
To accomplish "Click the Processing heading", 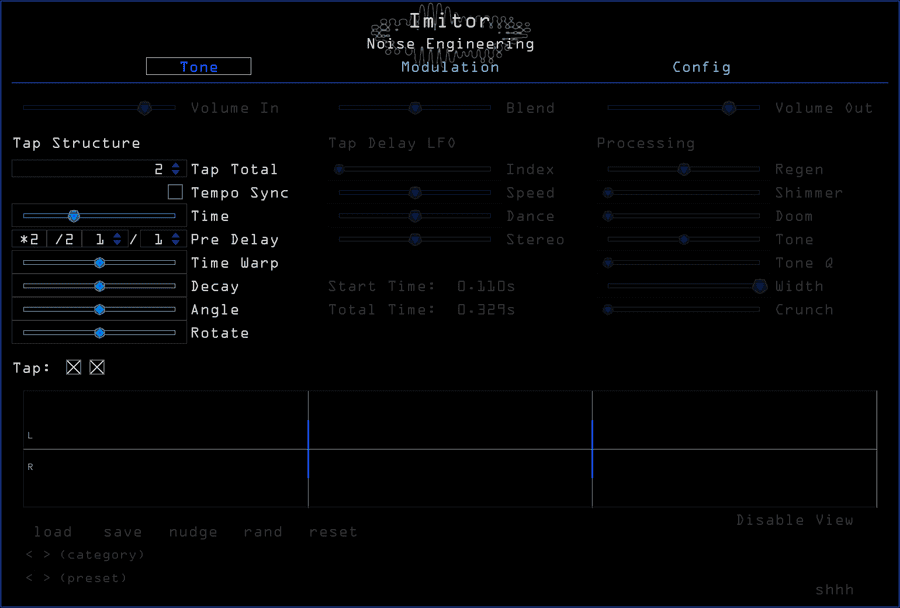I will coord(646,143).
